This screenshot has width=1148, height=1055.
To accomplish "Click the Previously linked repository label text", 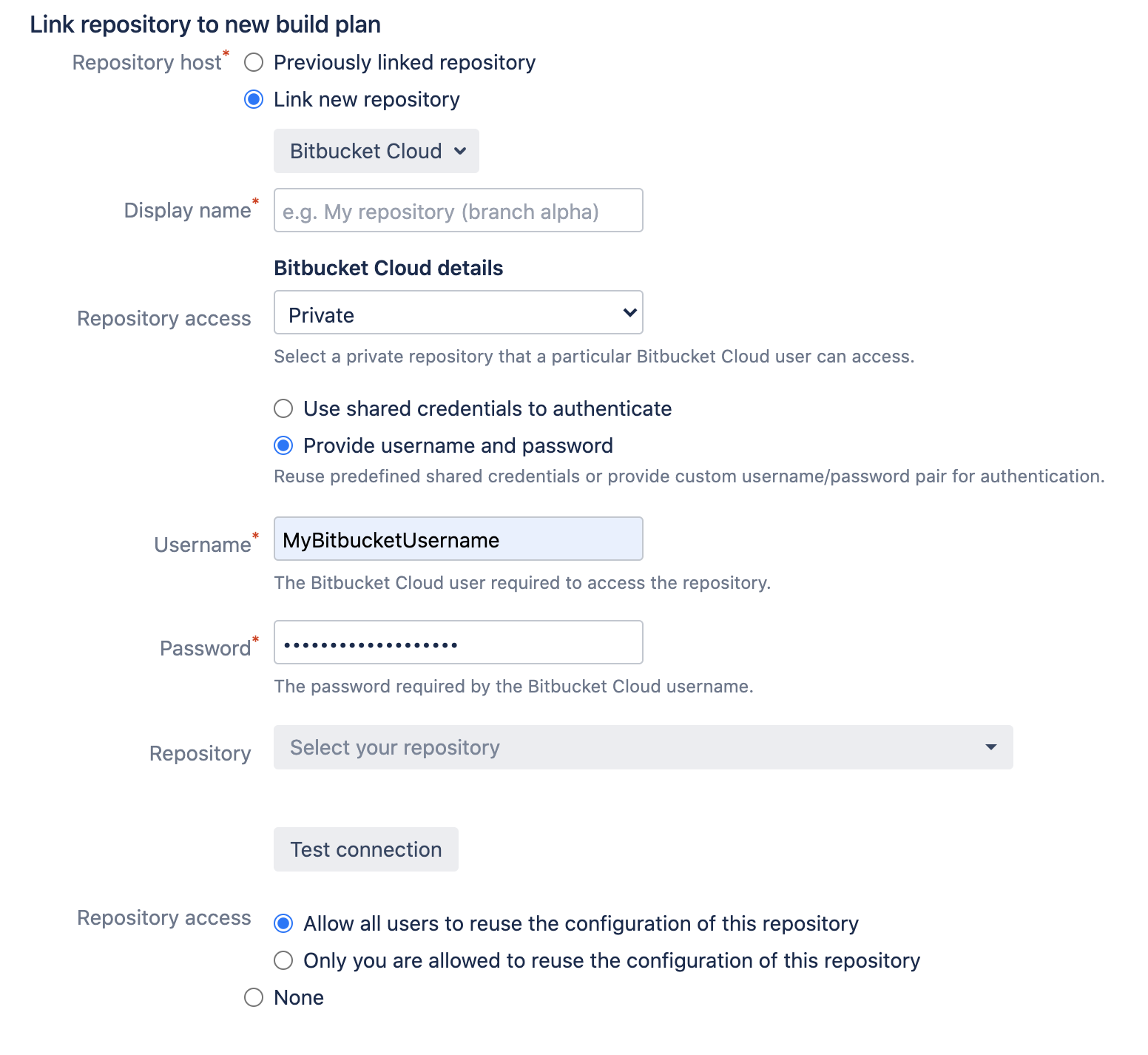I will pyautogui.click(x=405, y=62).
